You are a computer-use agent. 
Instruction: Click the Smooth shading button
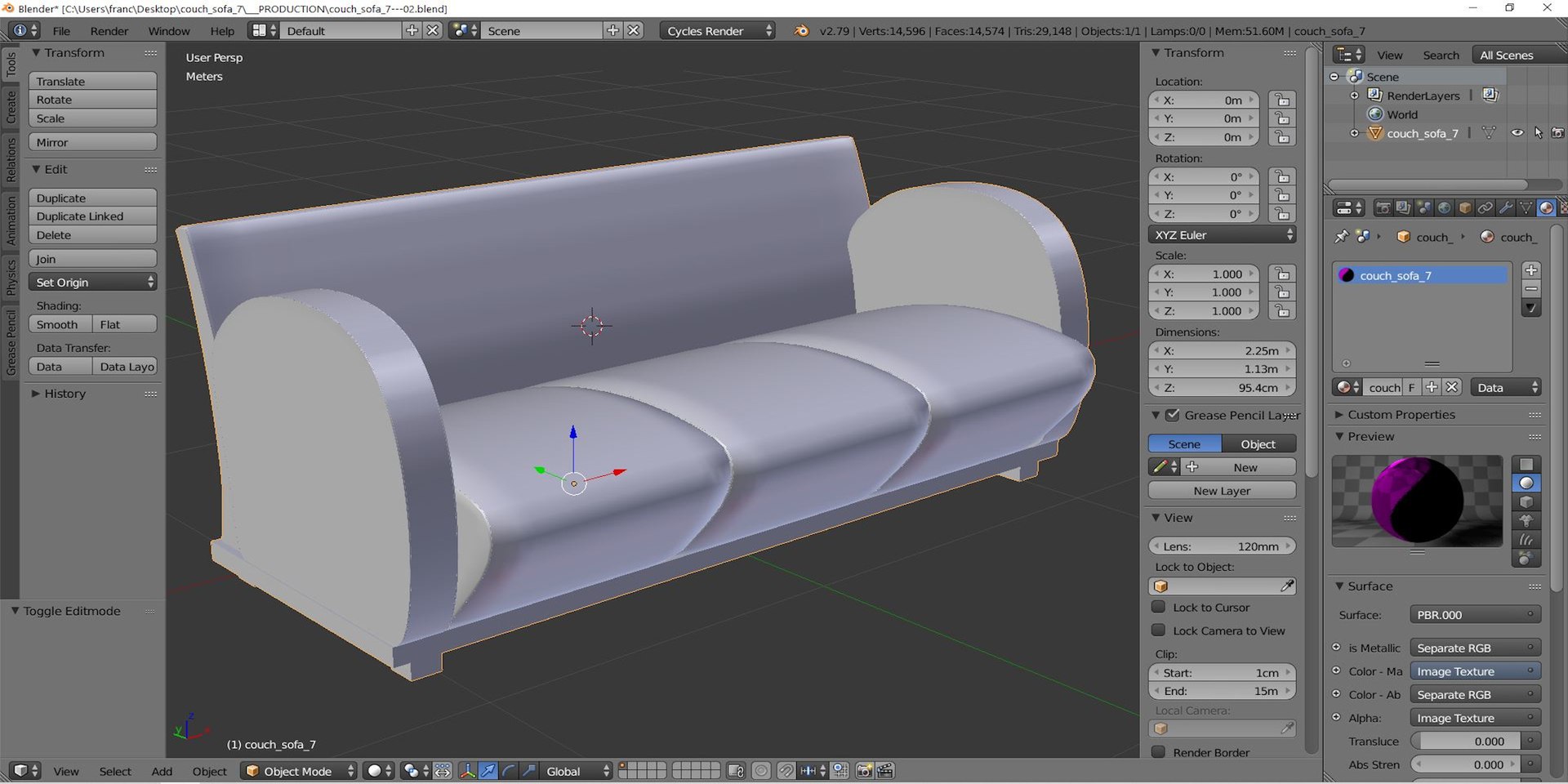(60, 324)
